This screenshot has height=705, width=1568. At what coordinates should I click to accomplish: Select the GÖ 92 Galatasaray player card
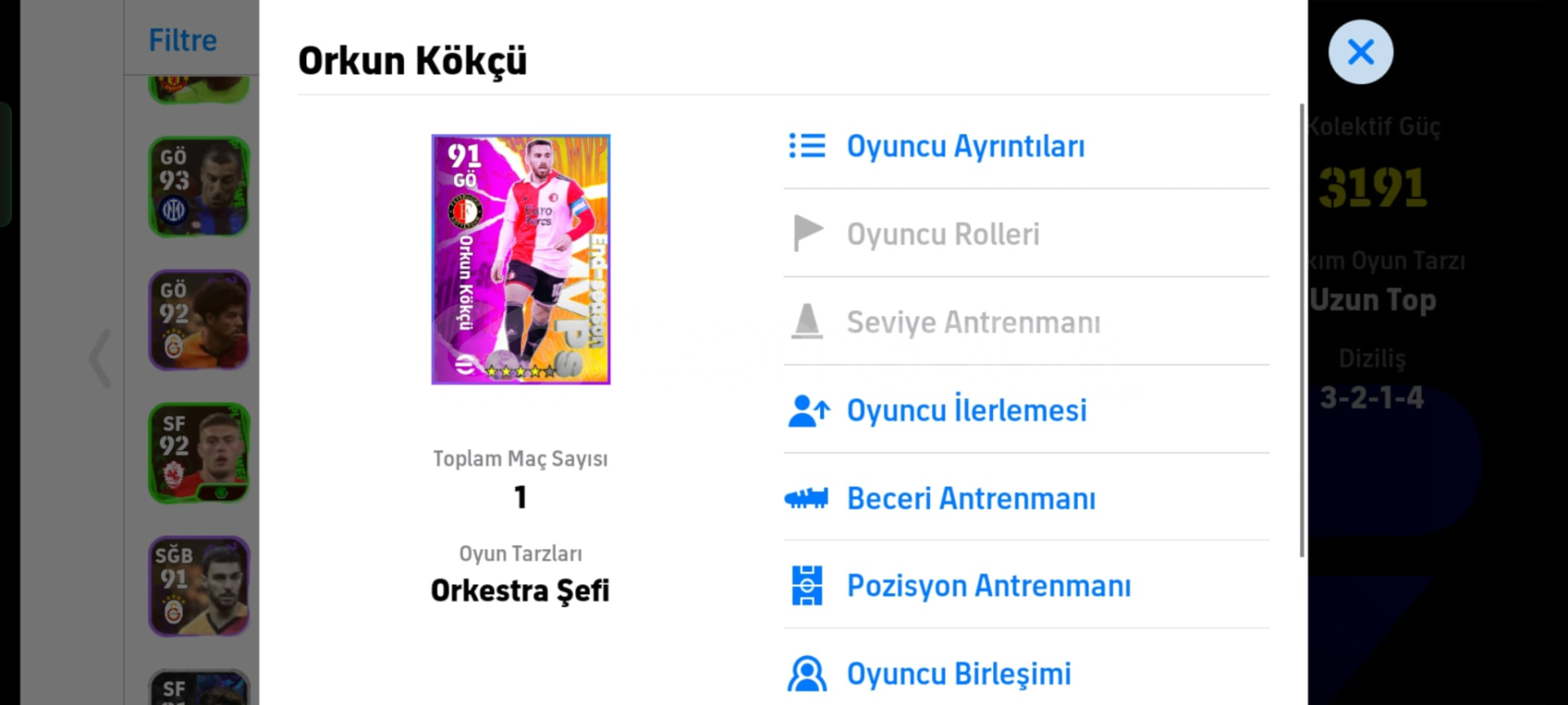pos(198,320)
